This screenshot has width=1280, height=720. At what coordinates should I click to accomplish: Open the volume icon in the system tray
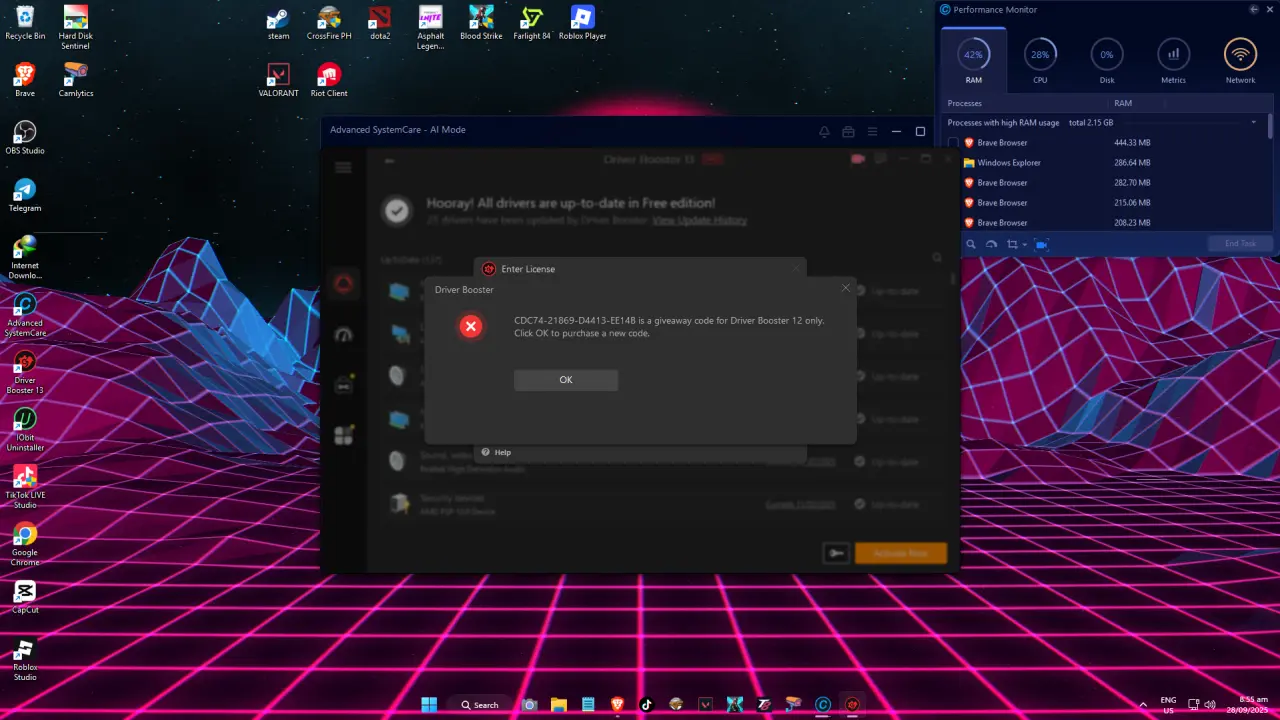click(1212, 704)
